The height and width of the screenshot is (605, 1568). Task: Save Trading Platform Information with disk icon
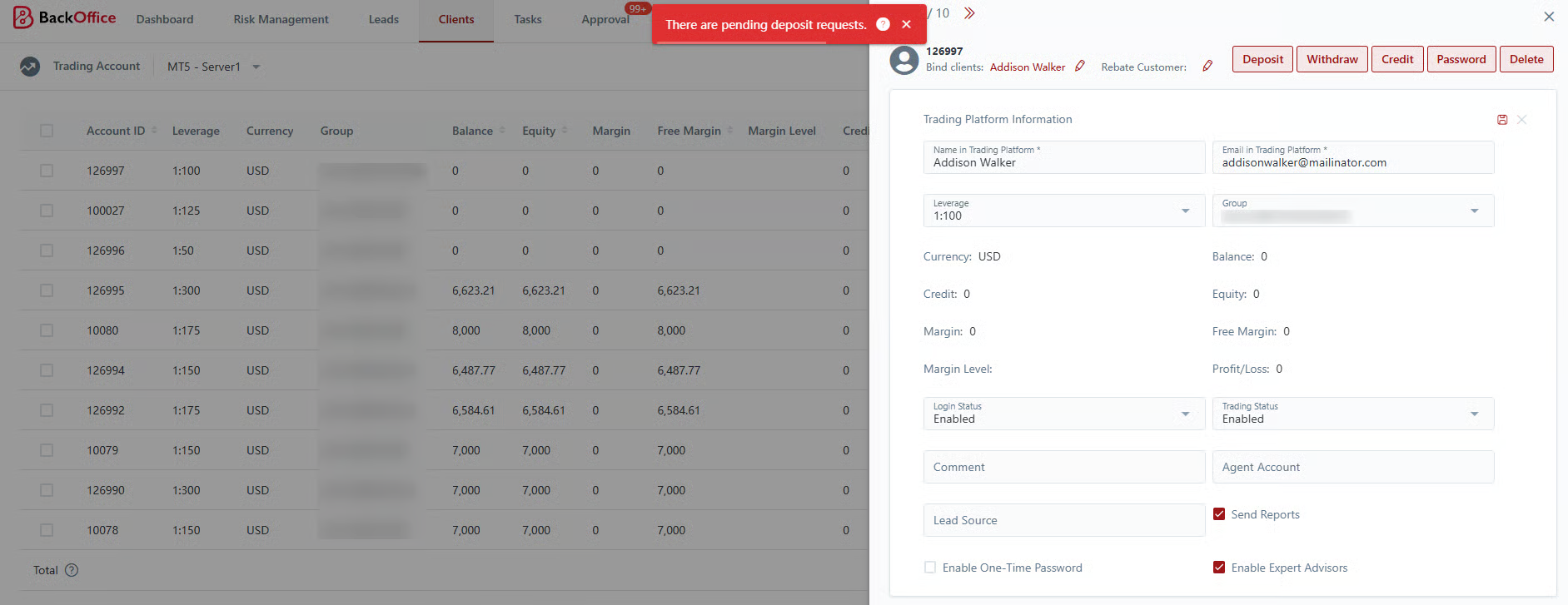tap(1502, 120)
